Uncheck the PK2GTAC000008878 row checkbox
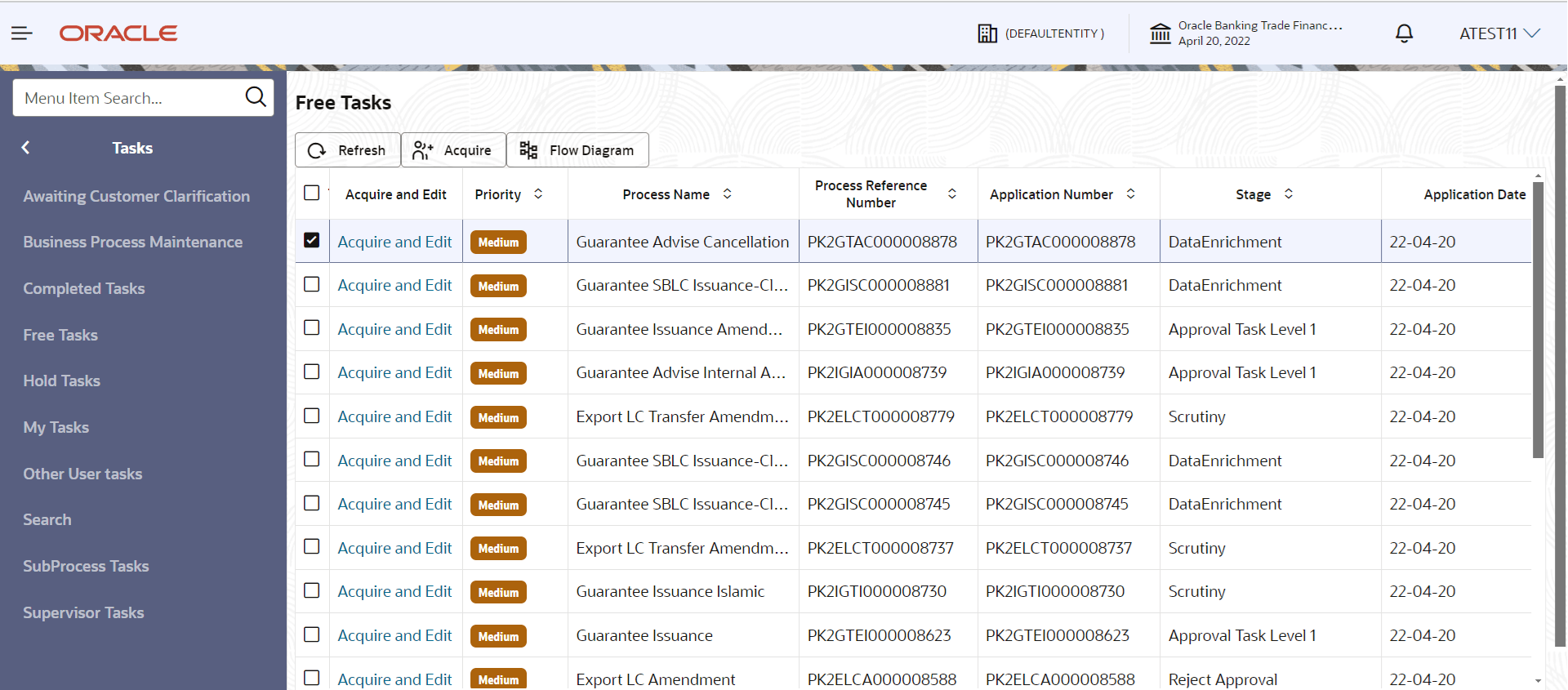Viewport: 1568px width, 690px height. point(311,240)
